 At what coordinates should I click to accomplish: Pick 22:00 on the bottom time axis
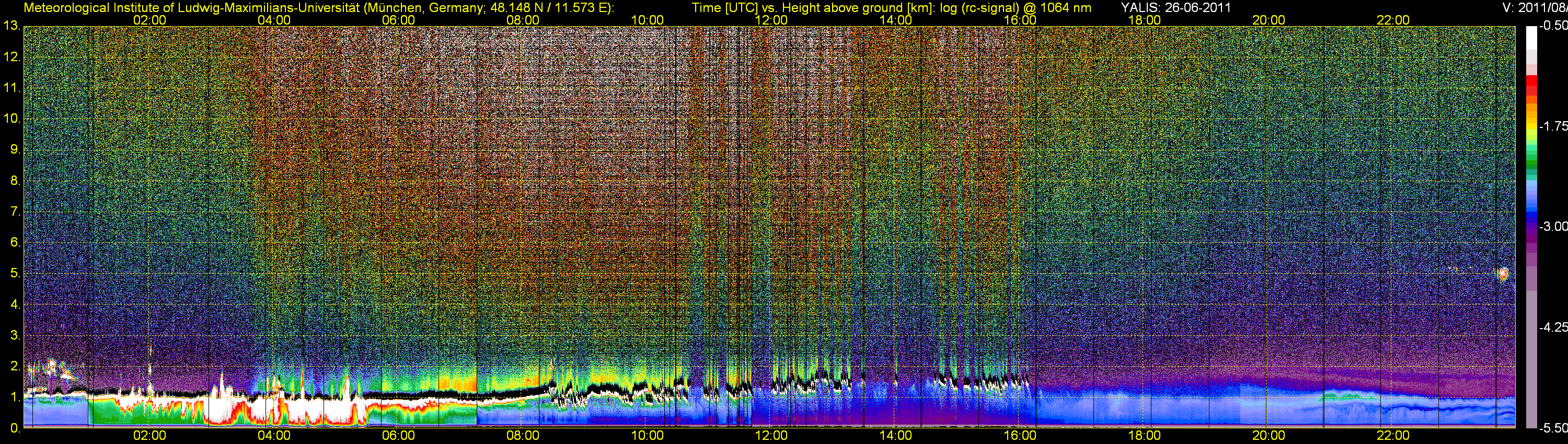pyautogui.click(x=1393, y=436)
